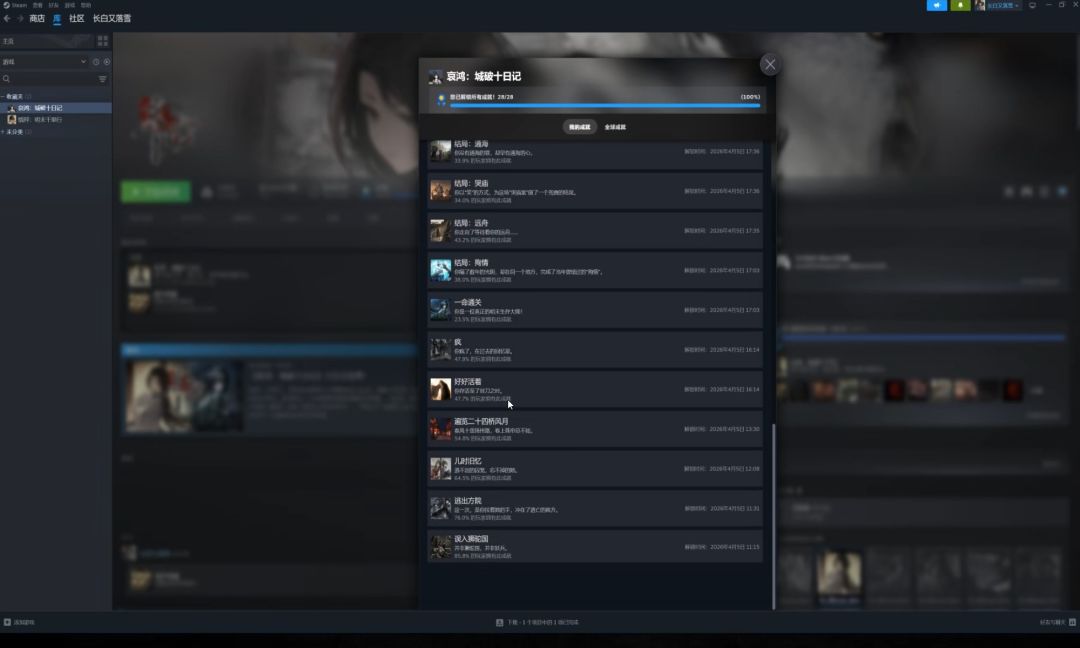Select the 遍览二十四桥风月 achievement title
The image size is (1080, 648).
pyautogui.click(x=481, y=421)
